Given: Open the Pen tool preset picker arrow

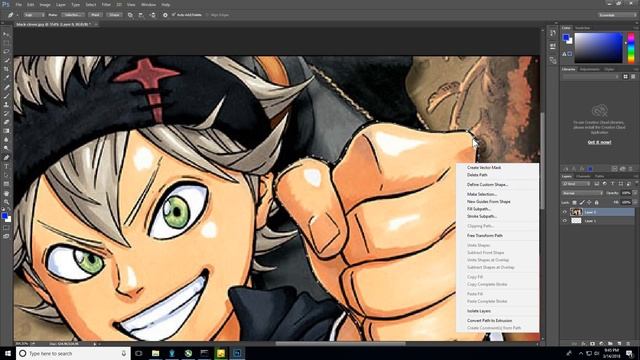Looking at the screenshot, I should tap(18, 15).
